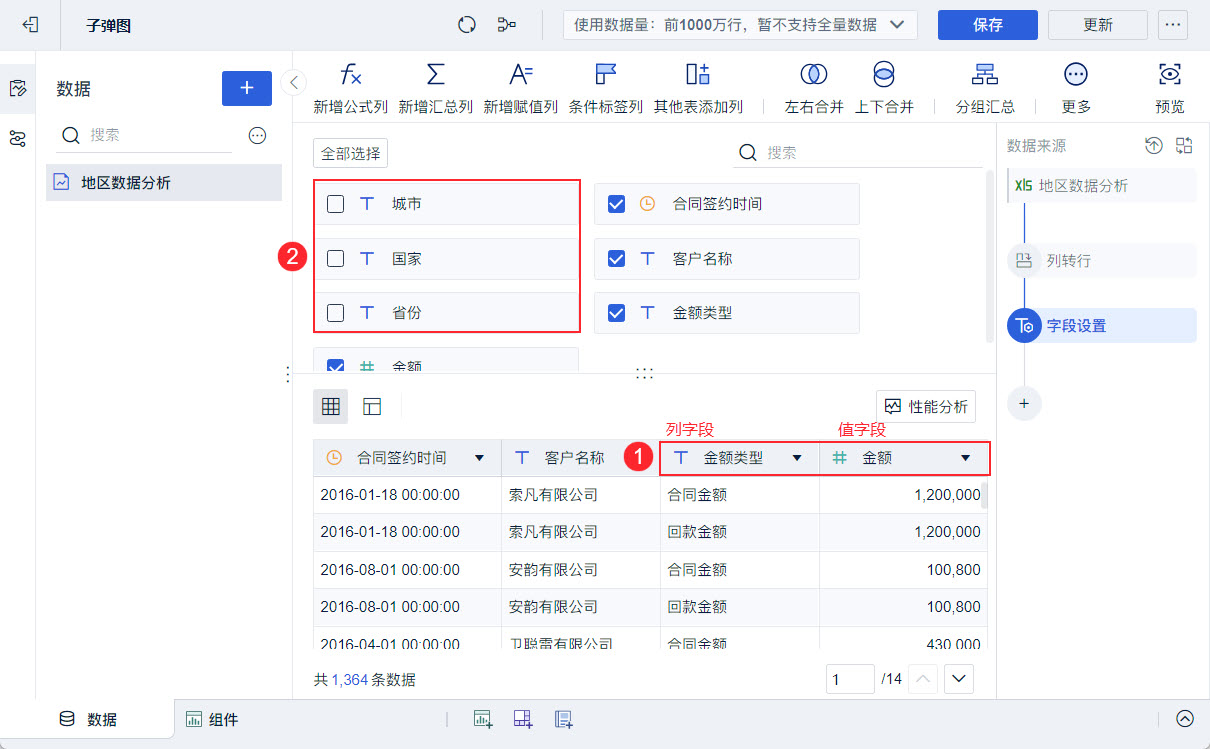Open the 合同签约时间 column header dropdown
This screenshot has height=749, width=1210.
click(479, 458)
